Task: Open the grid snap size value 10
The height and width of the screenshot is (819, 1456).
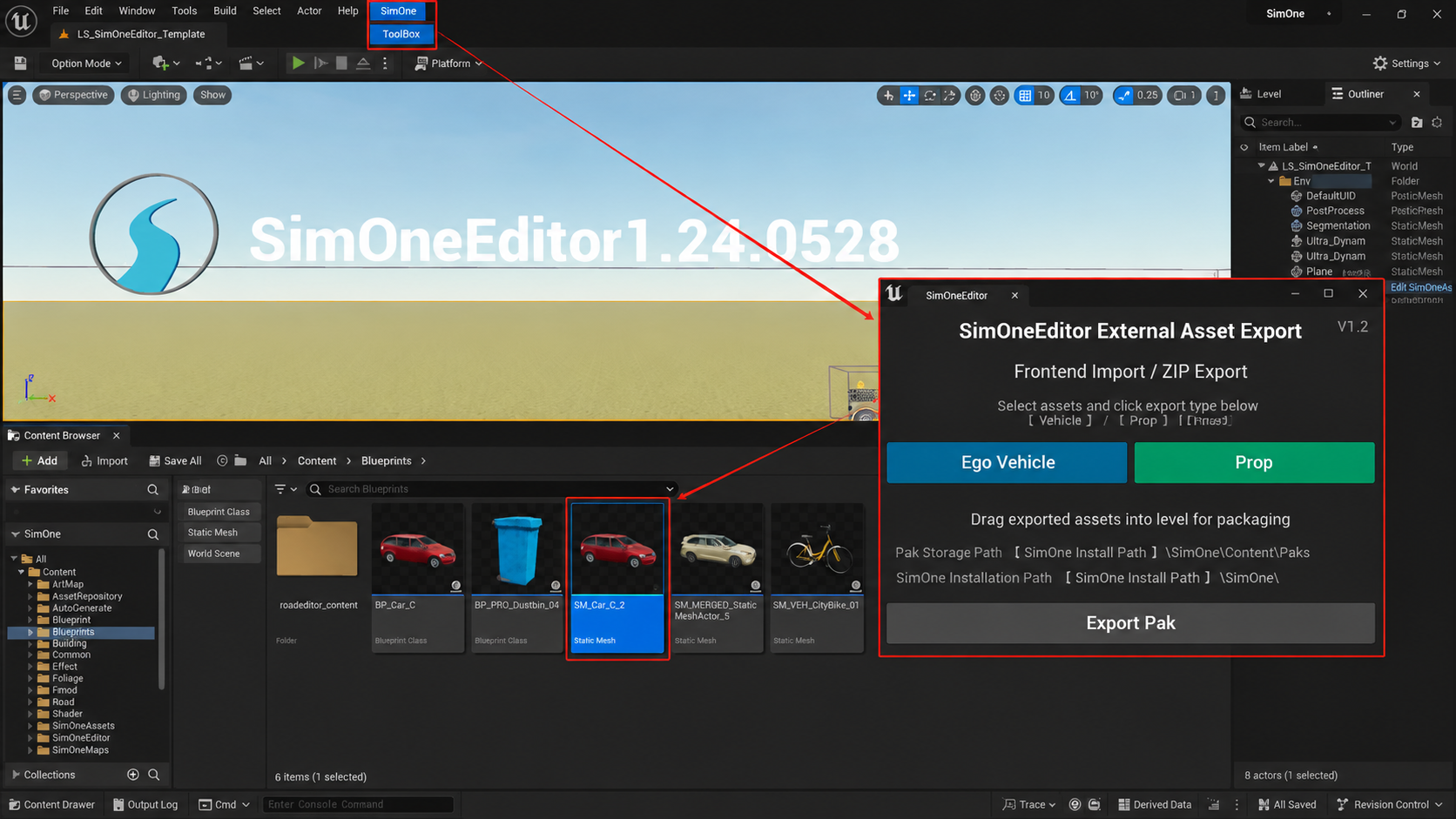Action: coord(1043,95)
